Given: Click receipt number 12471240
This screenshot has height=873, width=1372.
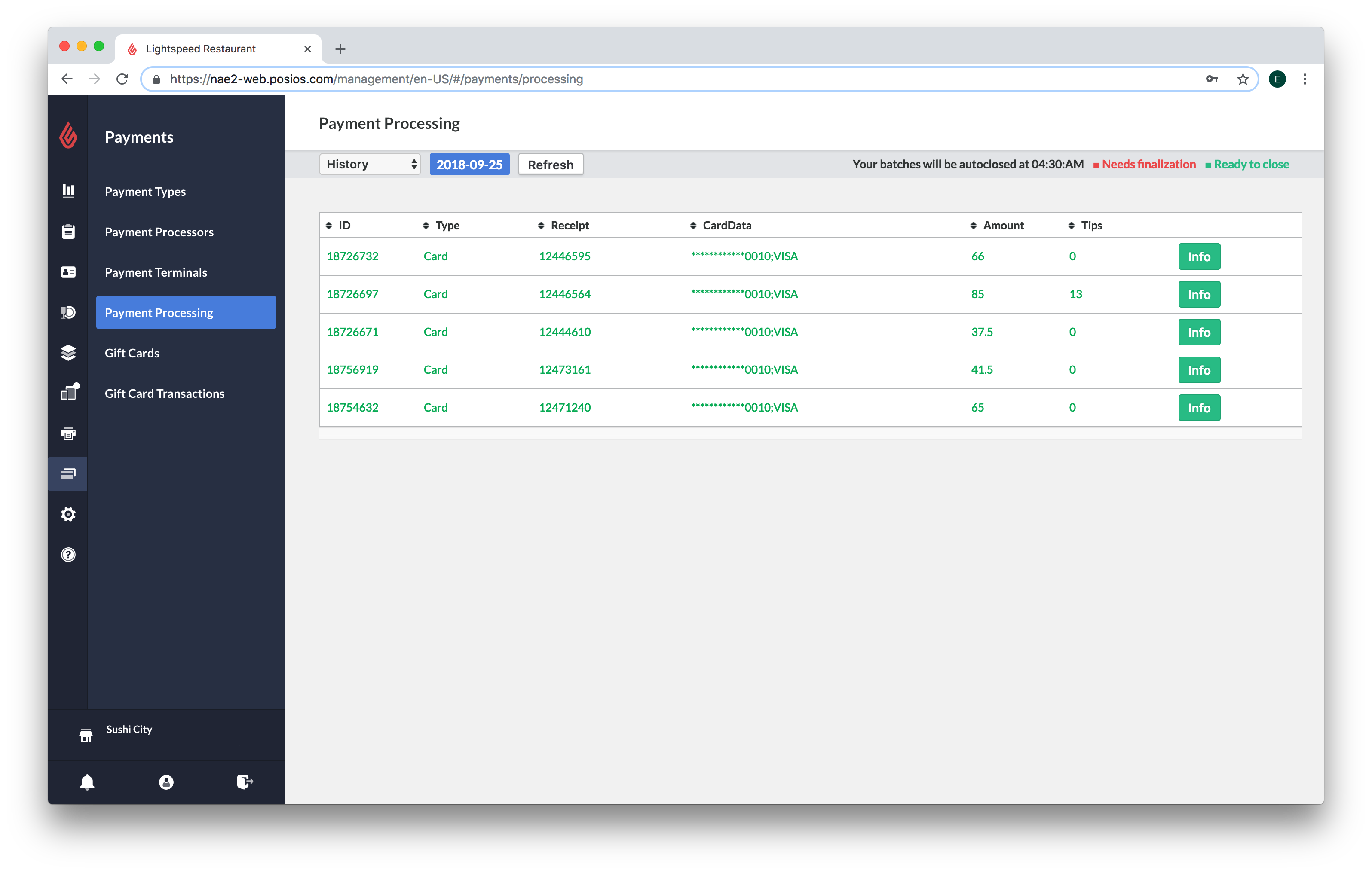Looking at the screenshot, I should click(565, 408).
